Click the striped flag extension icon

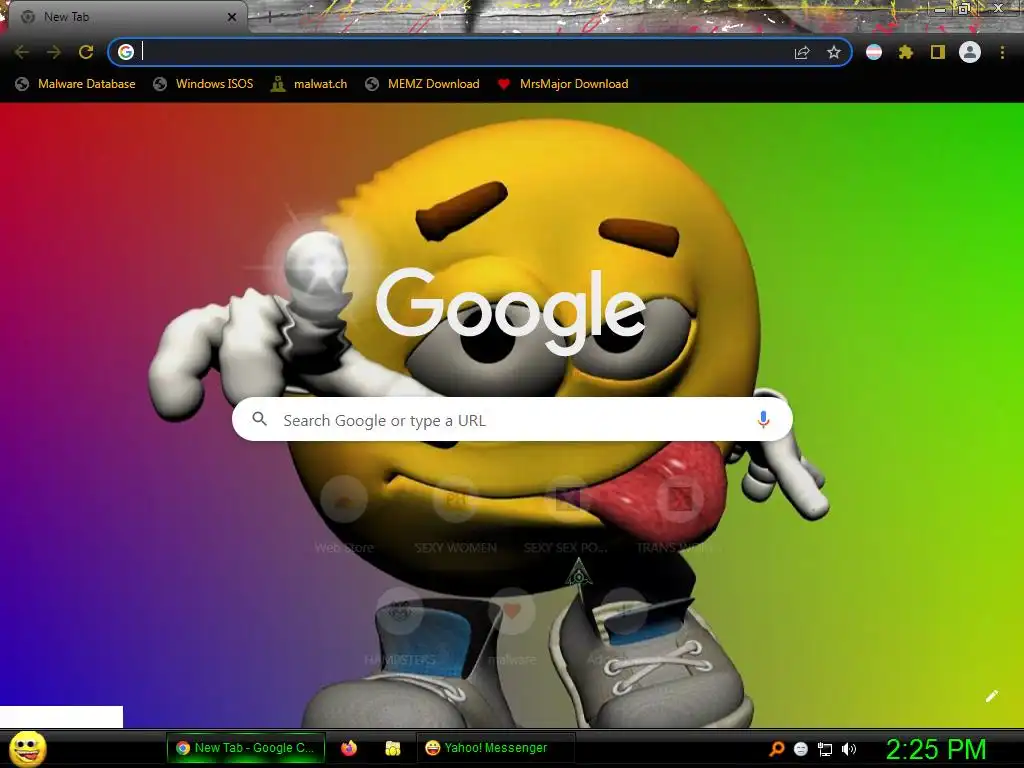874,52
